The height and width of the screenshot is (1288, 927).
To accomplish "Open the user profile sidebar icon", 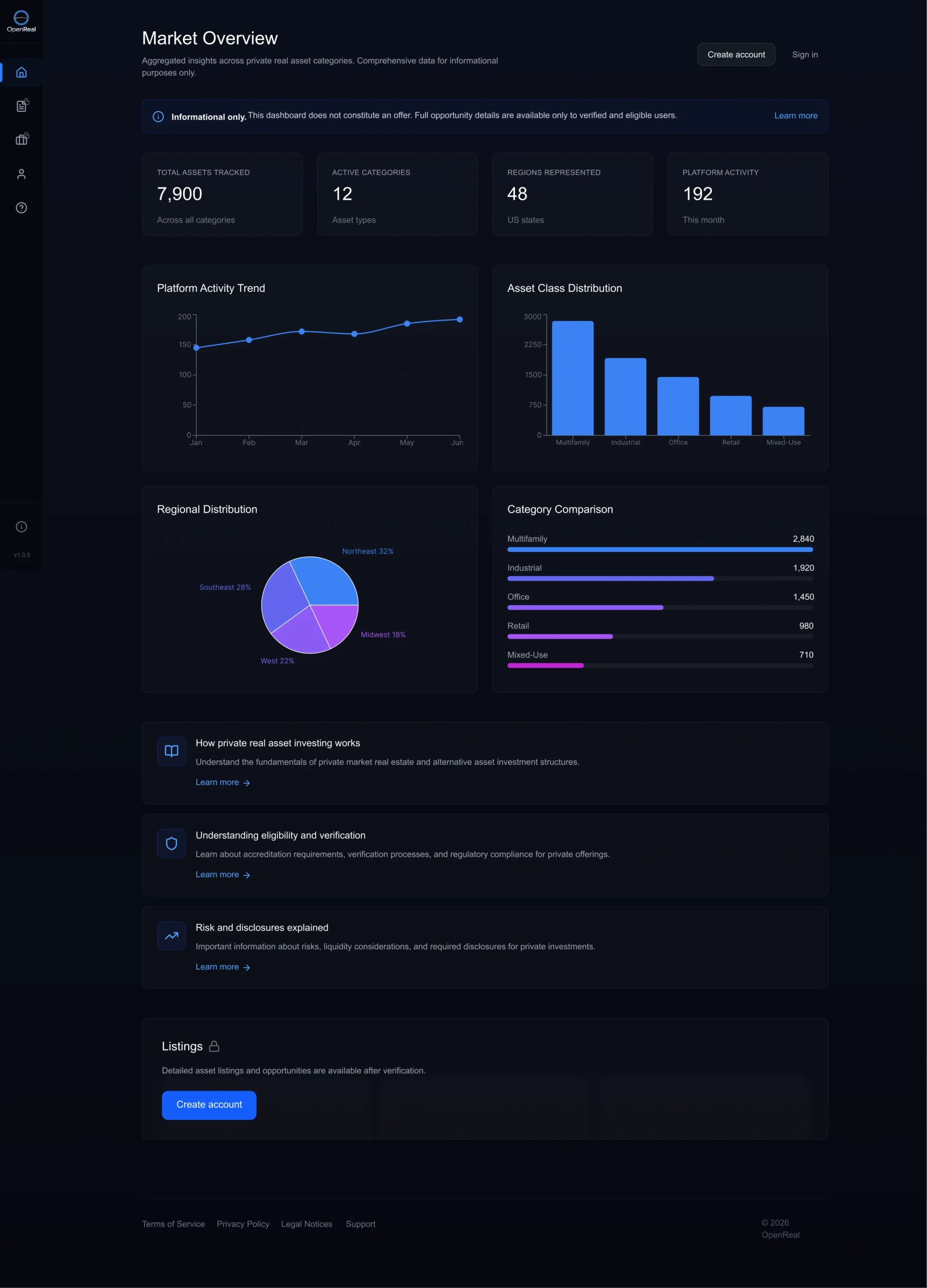I will pyautogui.click(x=22, y=174).
